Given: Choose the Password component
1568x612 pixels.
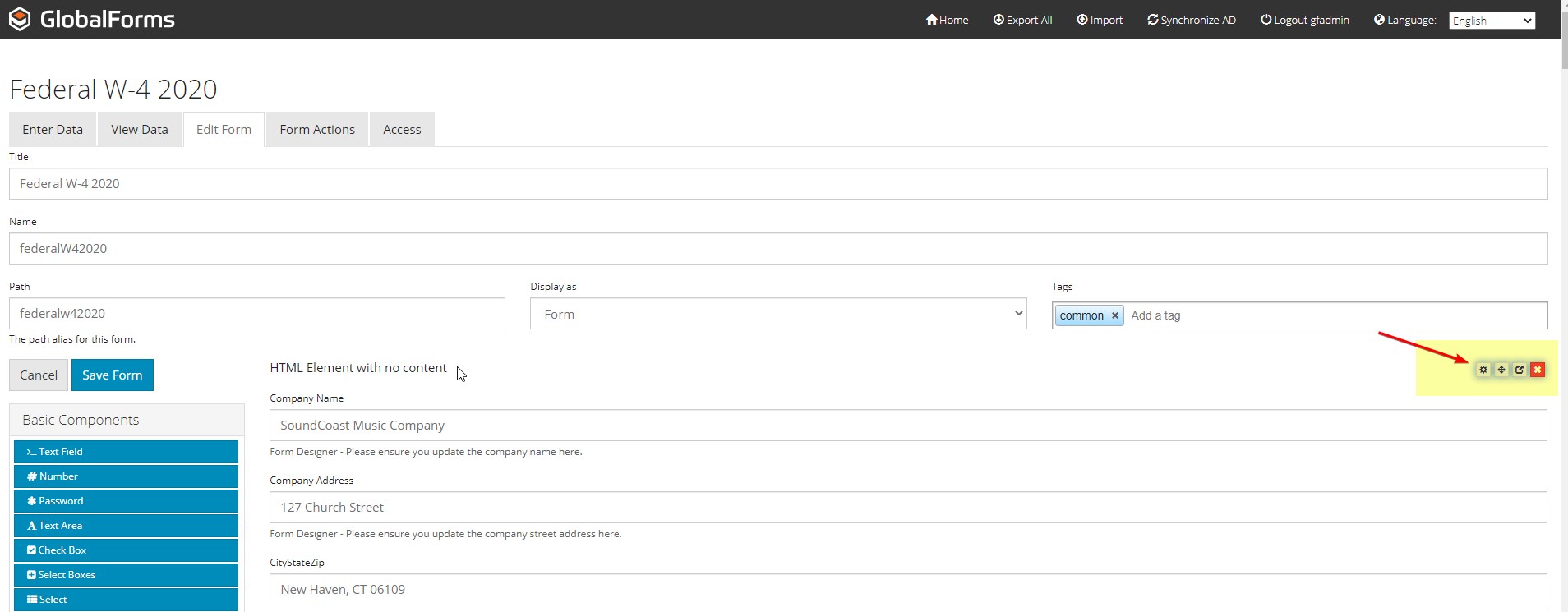Looking at the screenshot, I should click(x=126, y=501).
